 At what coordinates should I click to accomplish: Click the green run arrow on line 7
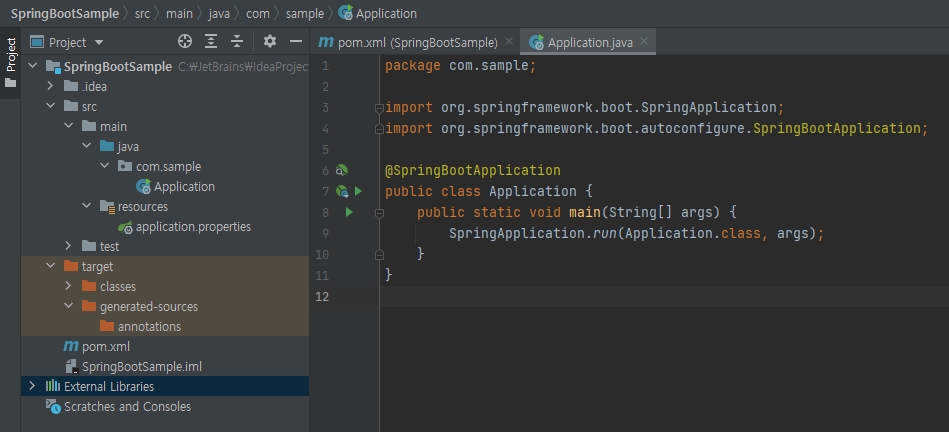point(358,191)
